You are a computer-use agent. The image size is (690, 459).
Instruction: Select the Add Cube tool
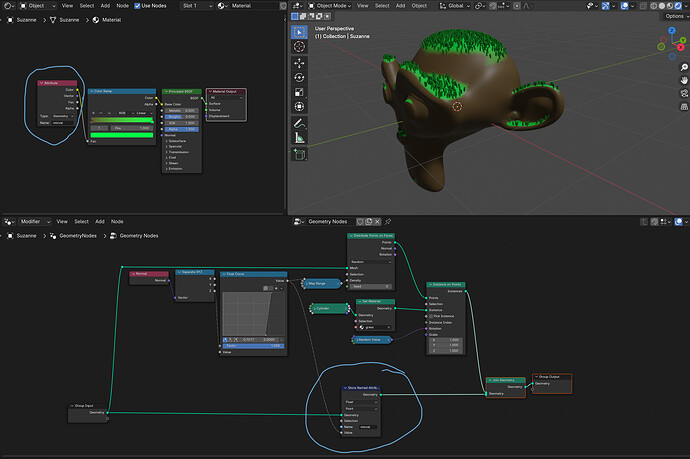(x=299, y=155)
